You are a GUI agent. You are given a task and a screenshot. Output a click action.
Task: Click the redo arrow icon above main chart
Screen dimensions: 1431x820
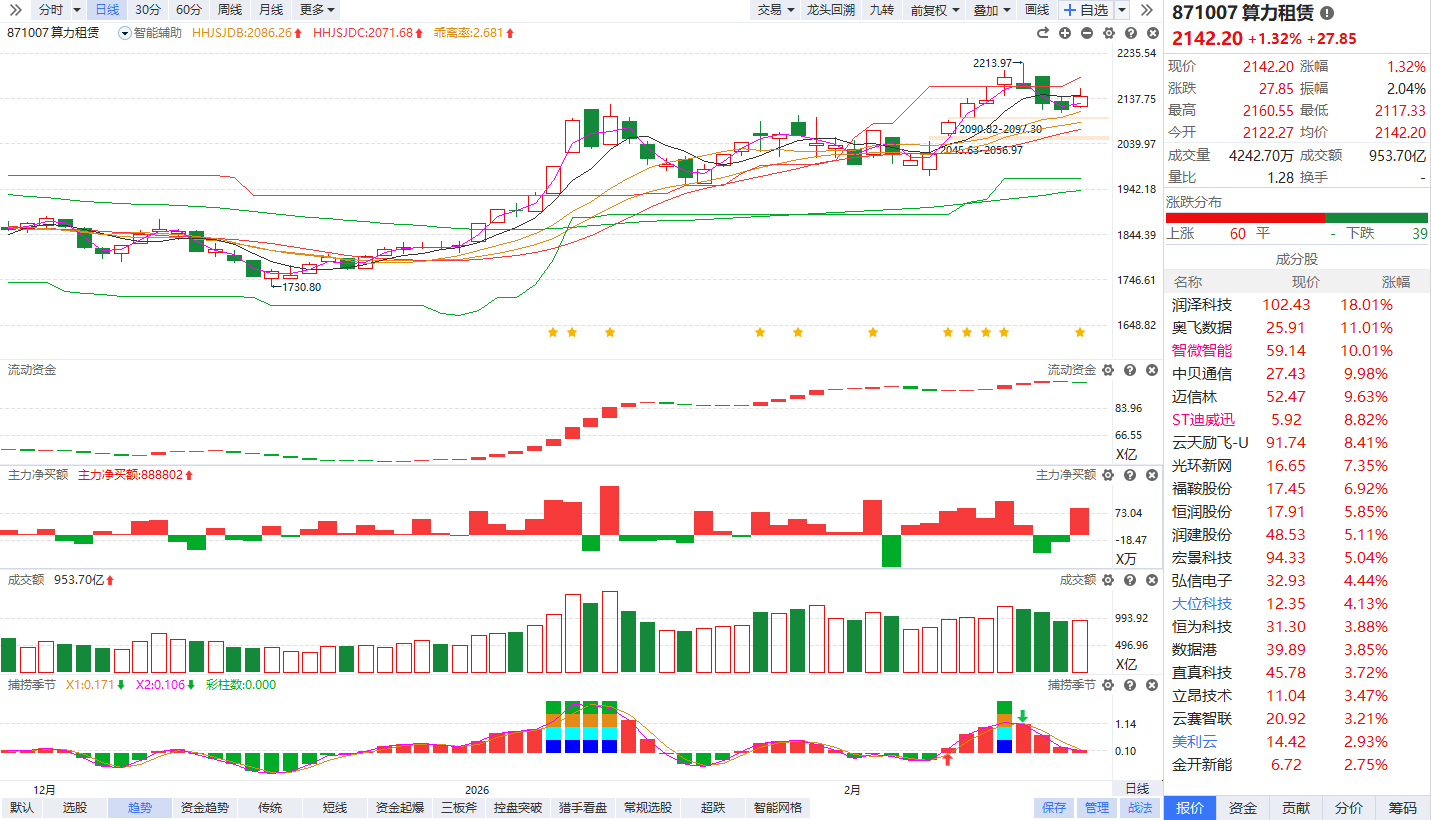[x=1043, y=33]
